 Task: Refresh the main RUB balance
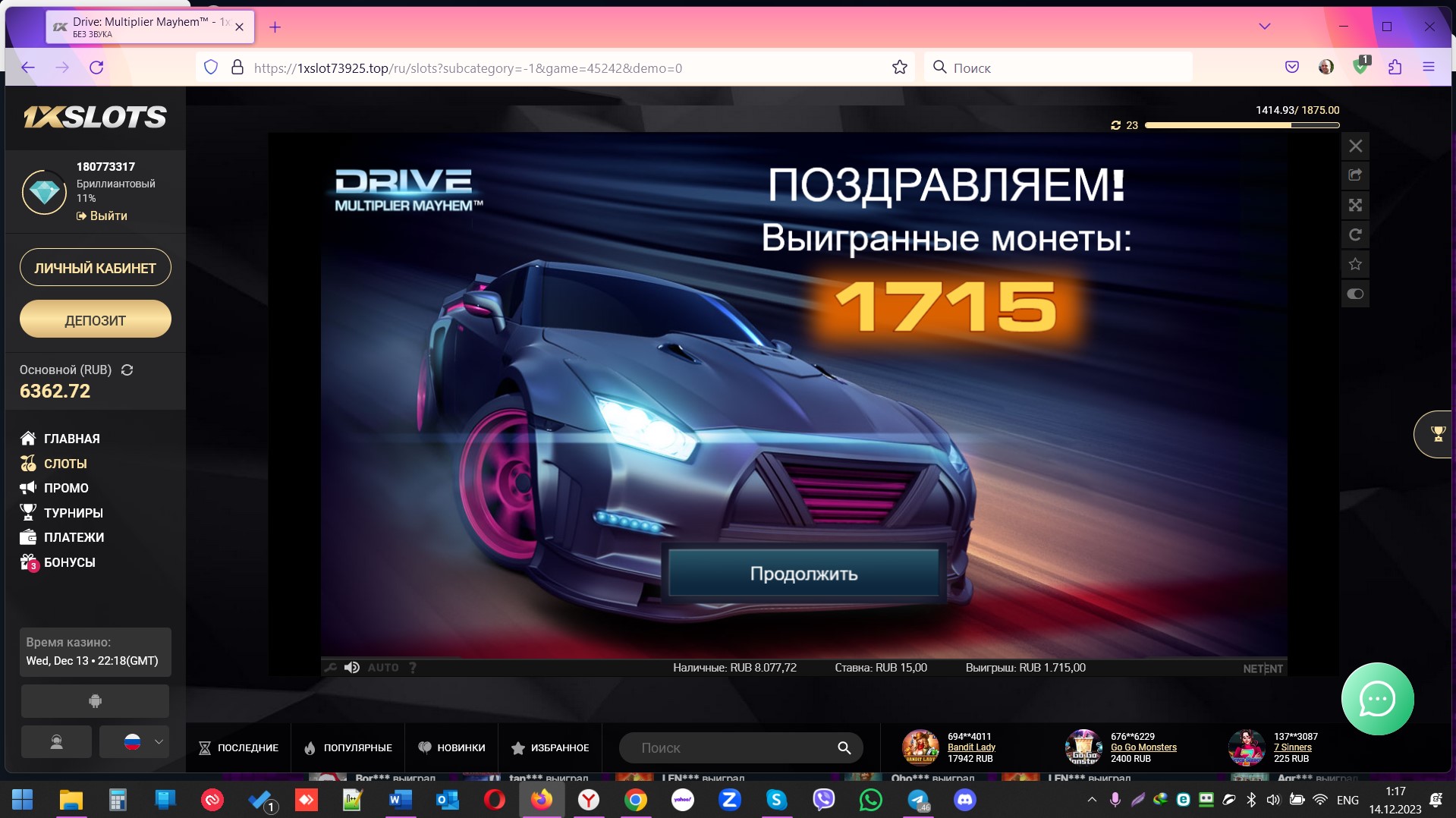[127, 370]
